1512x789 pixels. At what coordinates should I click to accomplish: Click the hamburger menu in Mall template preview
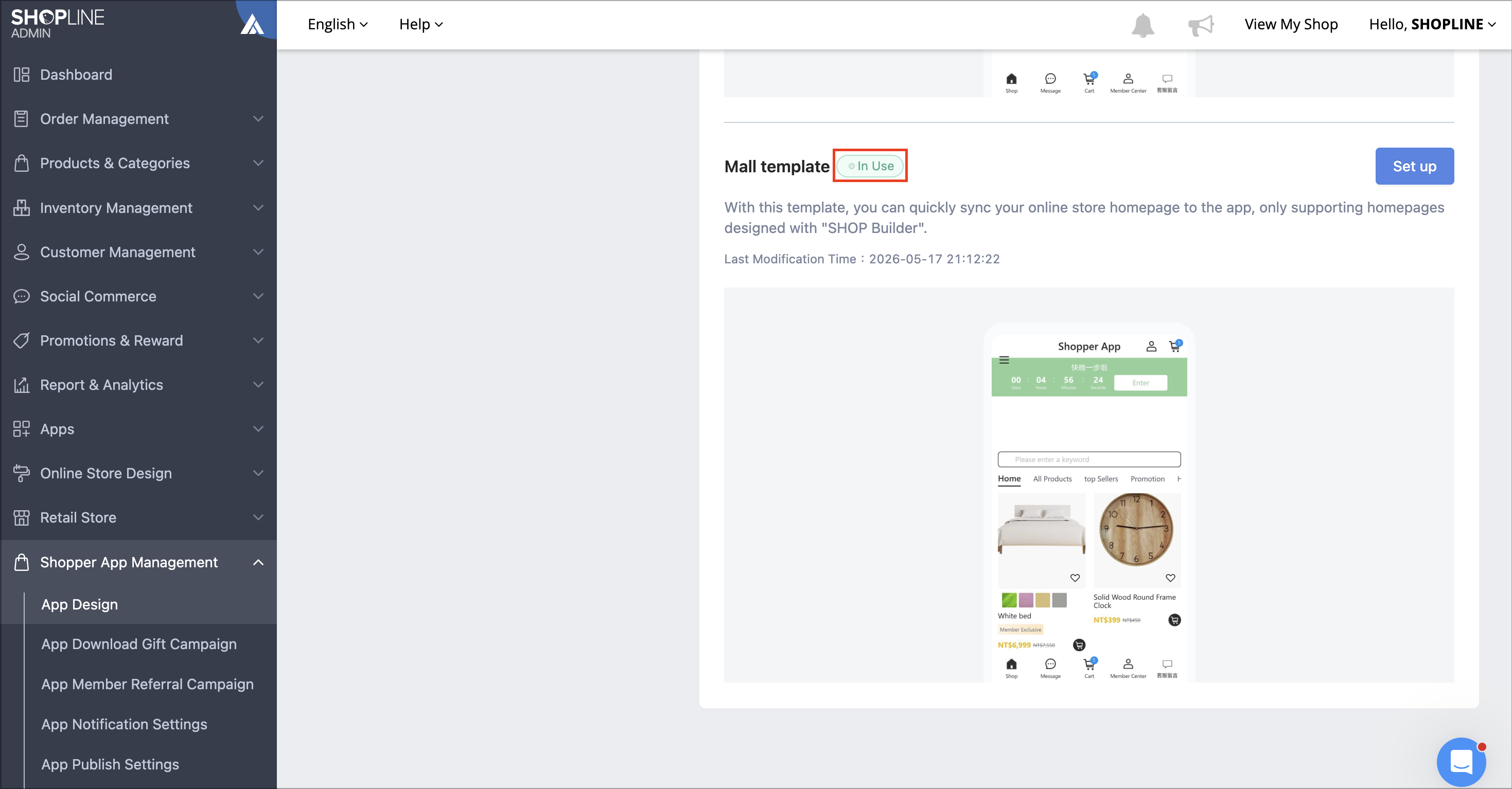click(x=1004, y=360)
